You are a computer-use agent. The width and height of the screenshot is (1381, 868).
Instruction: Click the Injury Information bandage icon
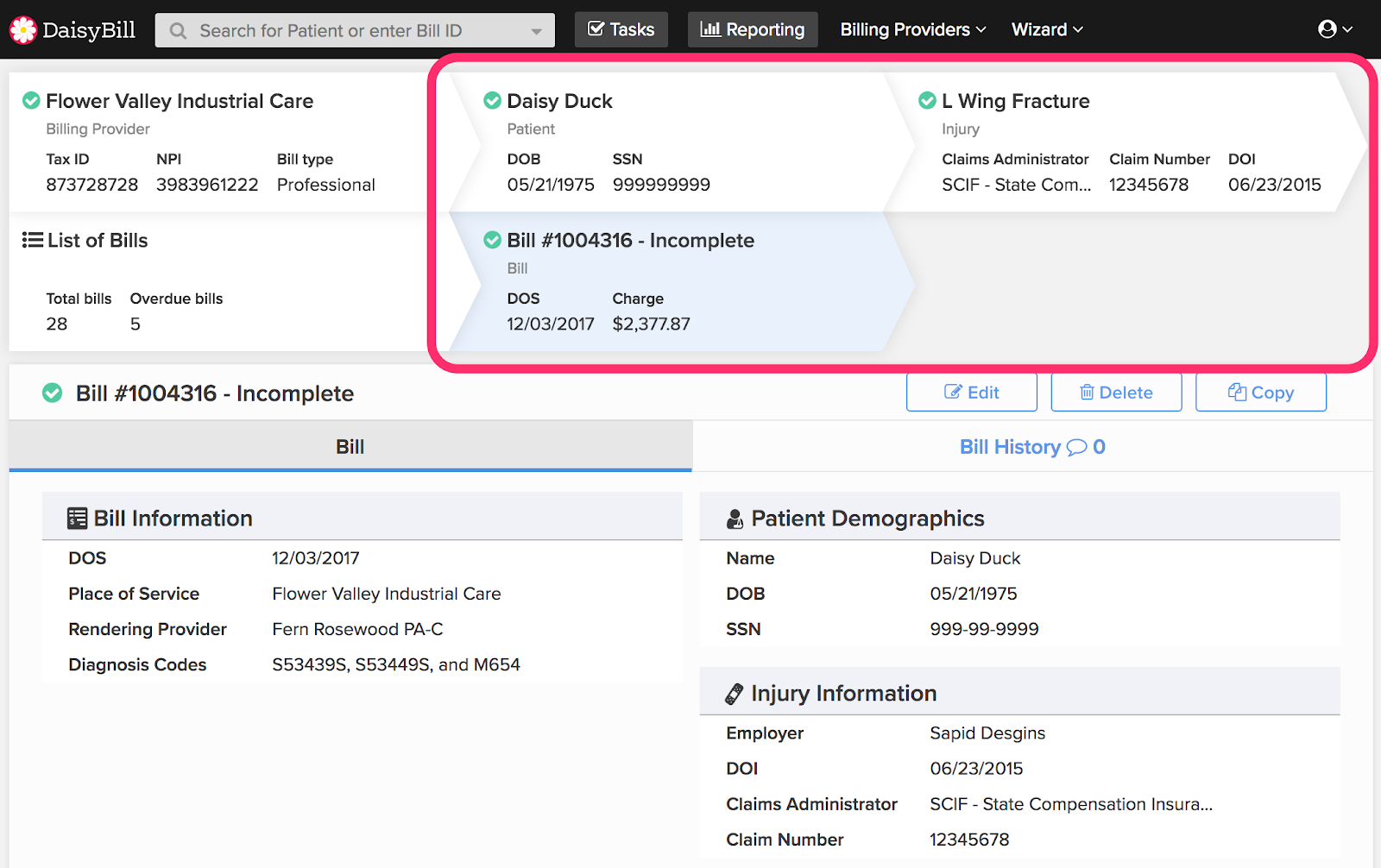(735, 694)
